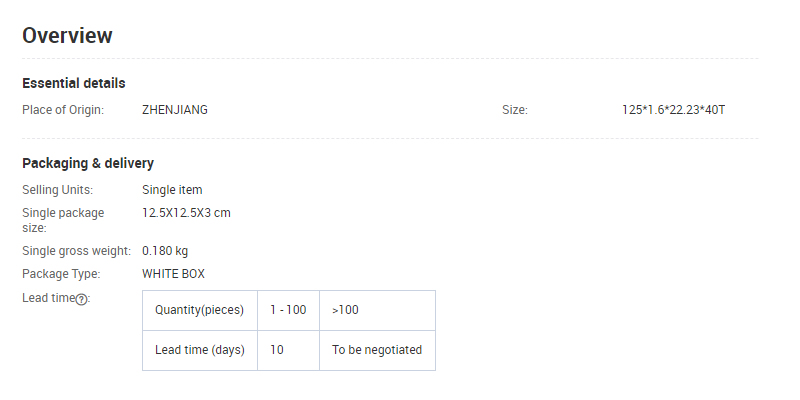The image size is (800, 400).
Task: Select the Single item value
Action: [172, 190]
